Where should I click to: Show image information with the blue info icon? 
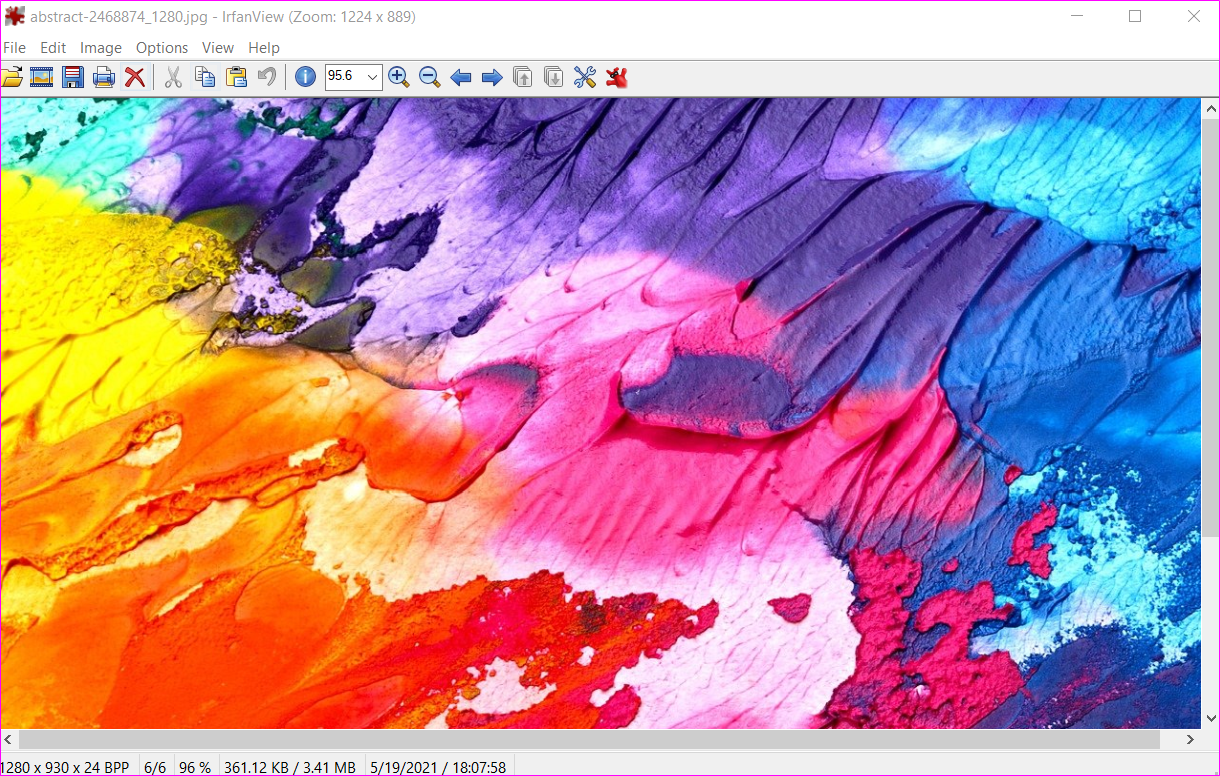[305, 77]
